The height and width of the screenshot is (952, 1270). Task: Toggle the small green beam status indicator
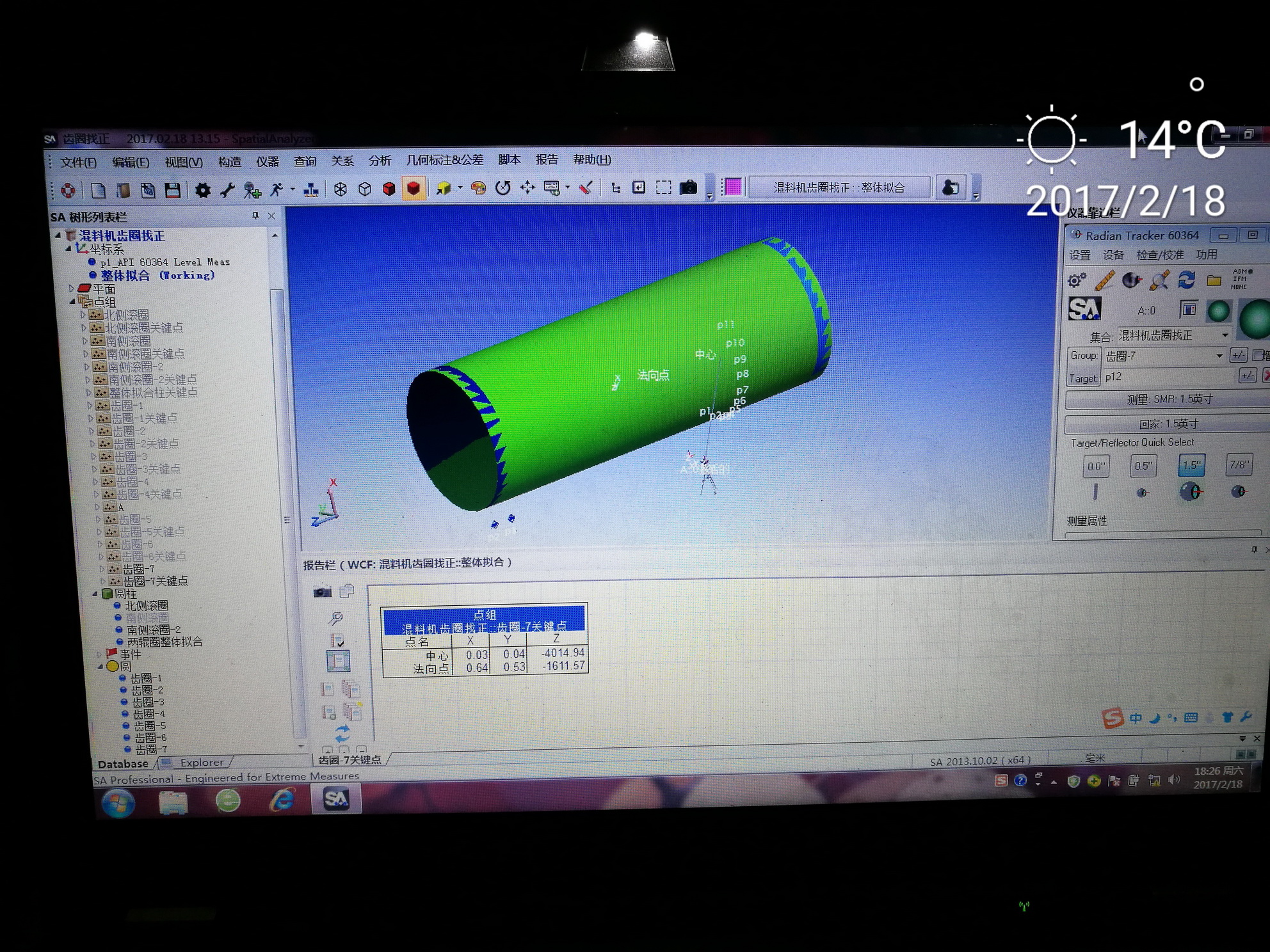[x=1218, y=311]
